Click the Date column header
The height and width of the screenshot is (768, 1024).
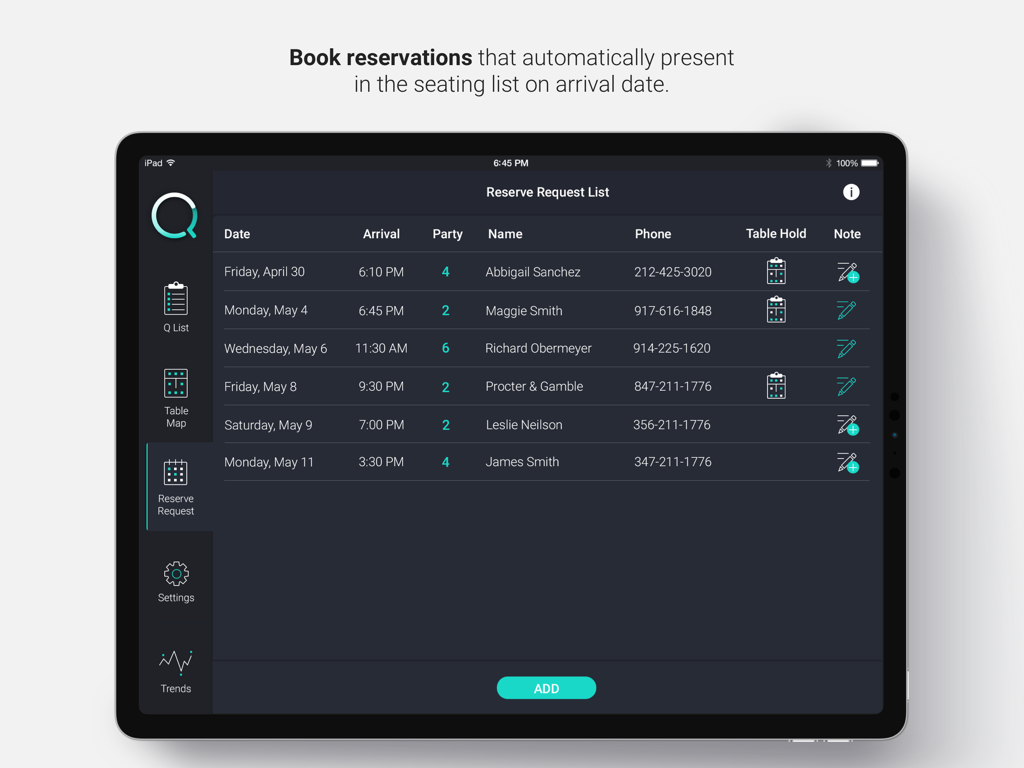pos(237,233)
